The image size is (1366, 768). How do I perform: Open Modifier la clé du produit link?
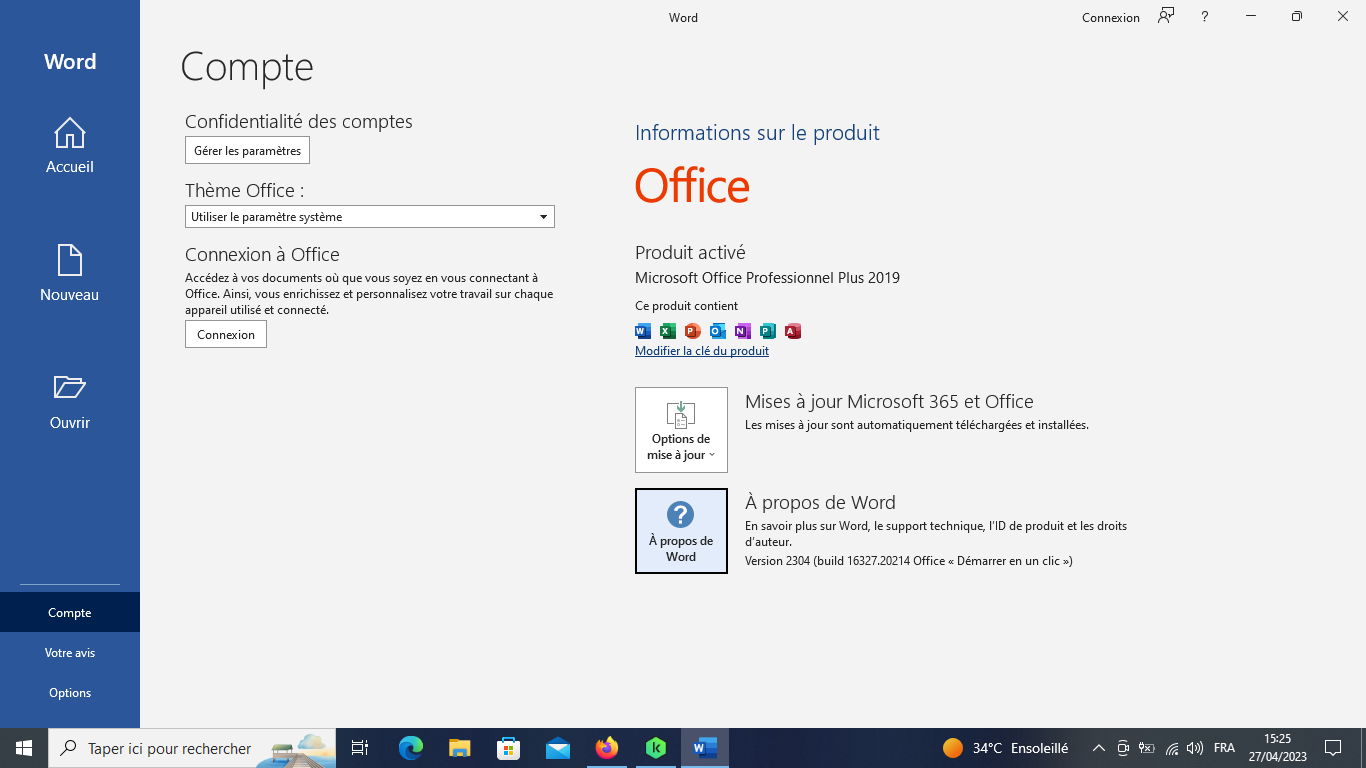(x=702, y=351)
